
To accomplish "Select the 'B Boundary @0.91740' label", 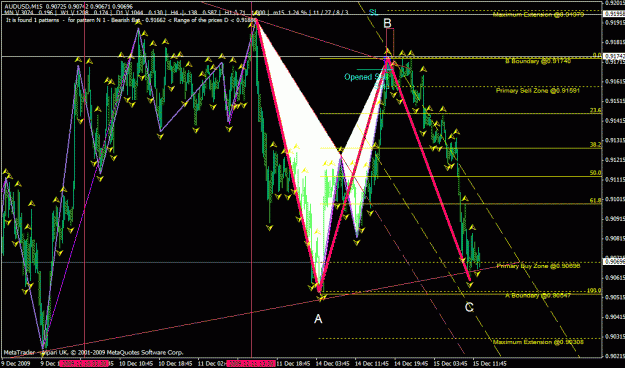I will 538,61.
